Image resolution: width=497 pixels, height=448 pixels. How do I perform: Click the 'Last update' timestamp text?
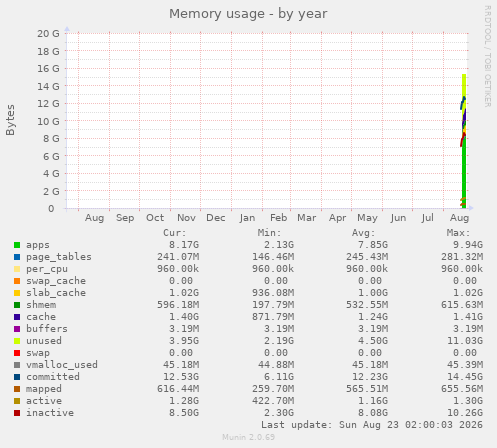pos(372,425)
